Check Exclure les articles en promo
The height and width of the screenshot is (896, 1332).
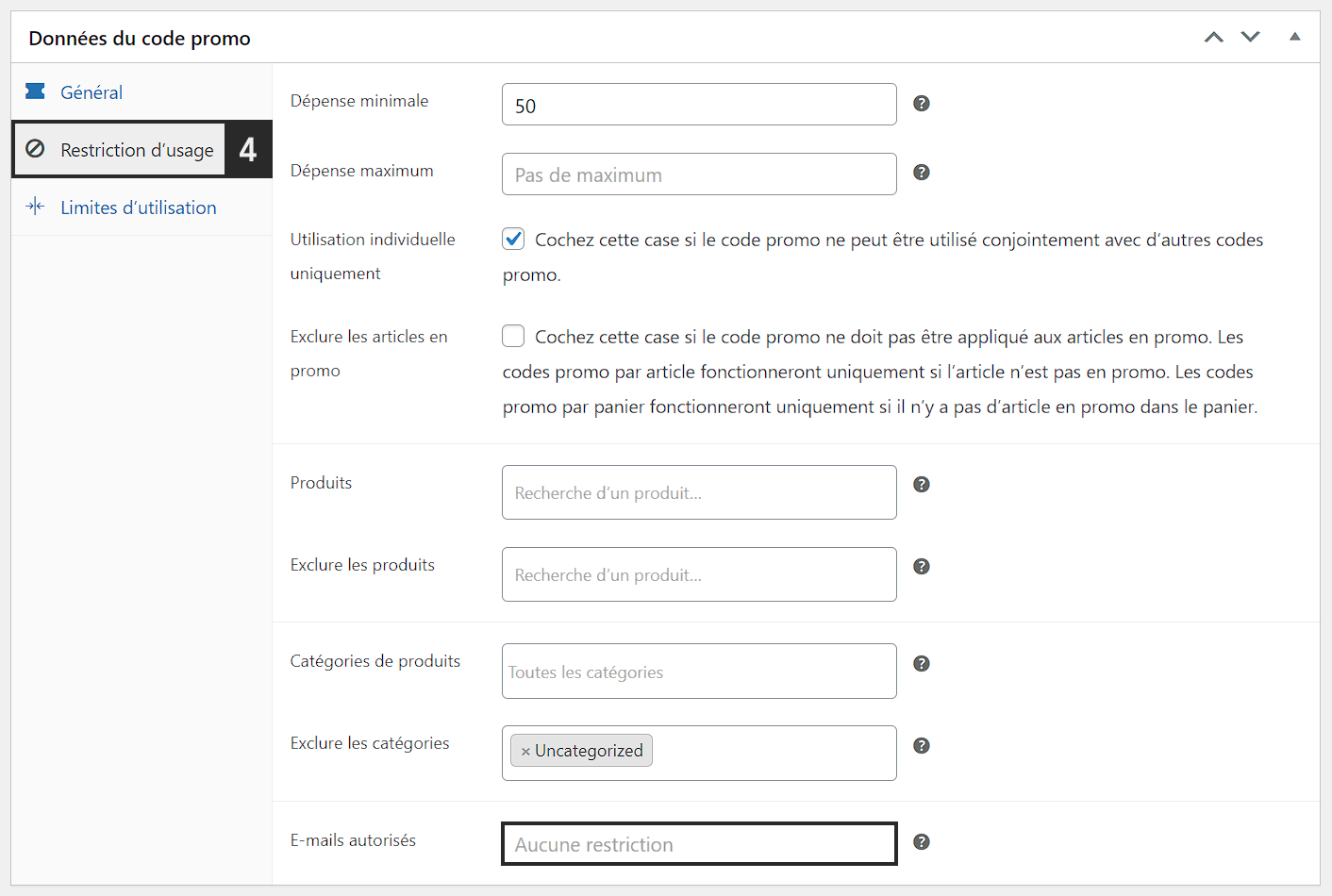513,336
